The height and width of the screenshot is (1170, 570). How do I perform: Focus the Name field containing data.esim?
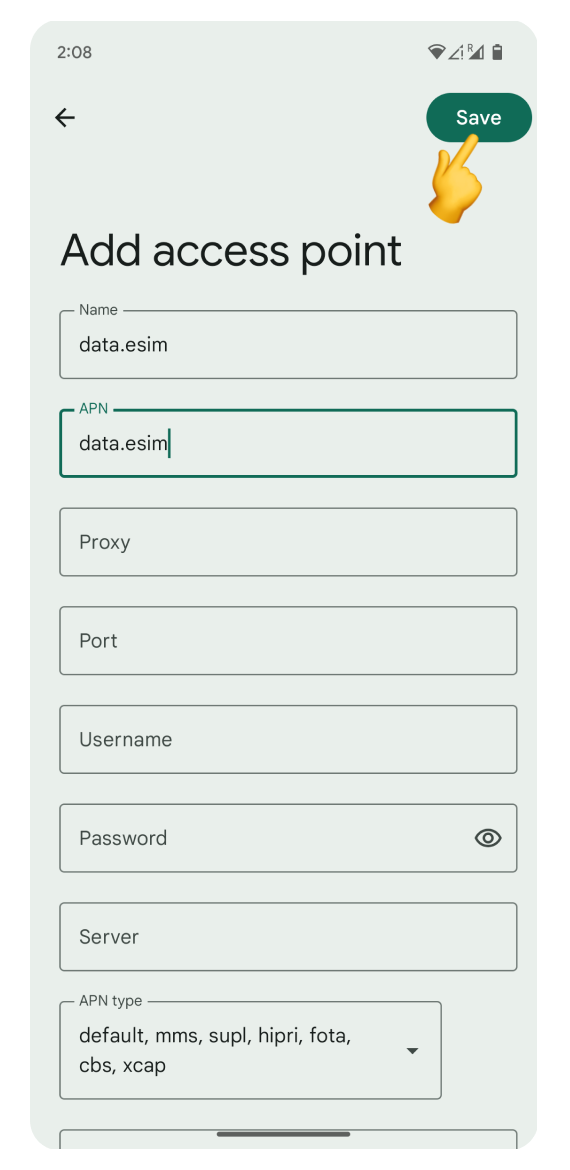288,345
